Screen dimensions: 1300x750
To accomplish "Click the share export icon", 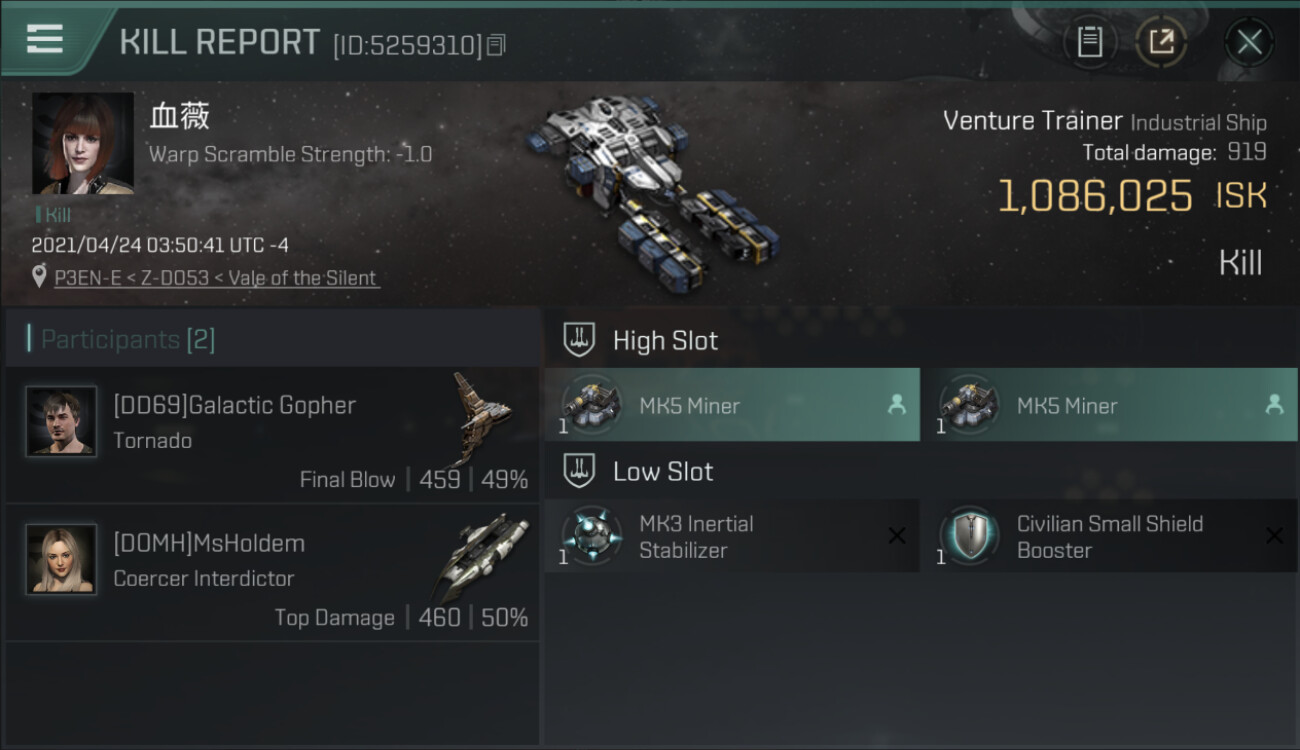I will pyautogui.click(x=1161, y=42).
